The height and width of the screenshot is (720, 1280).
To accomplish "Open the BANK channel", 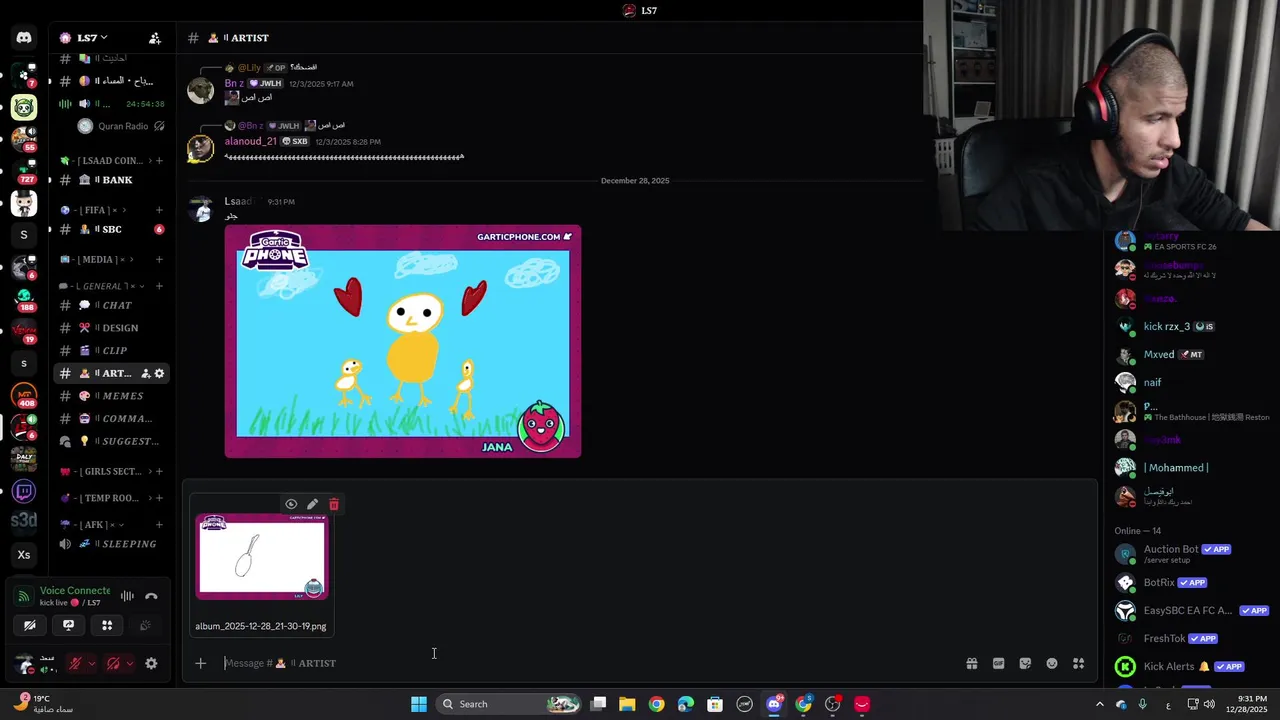I will pos(110,180).
